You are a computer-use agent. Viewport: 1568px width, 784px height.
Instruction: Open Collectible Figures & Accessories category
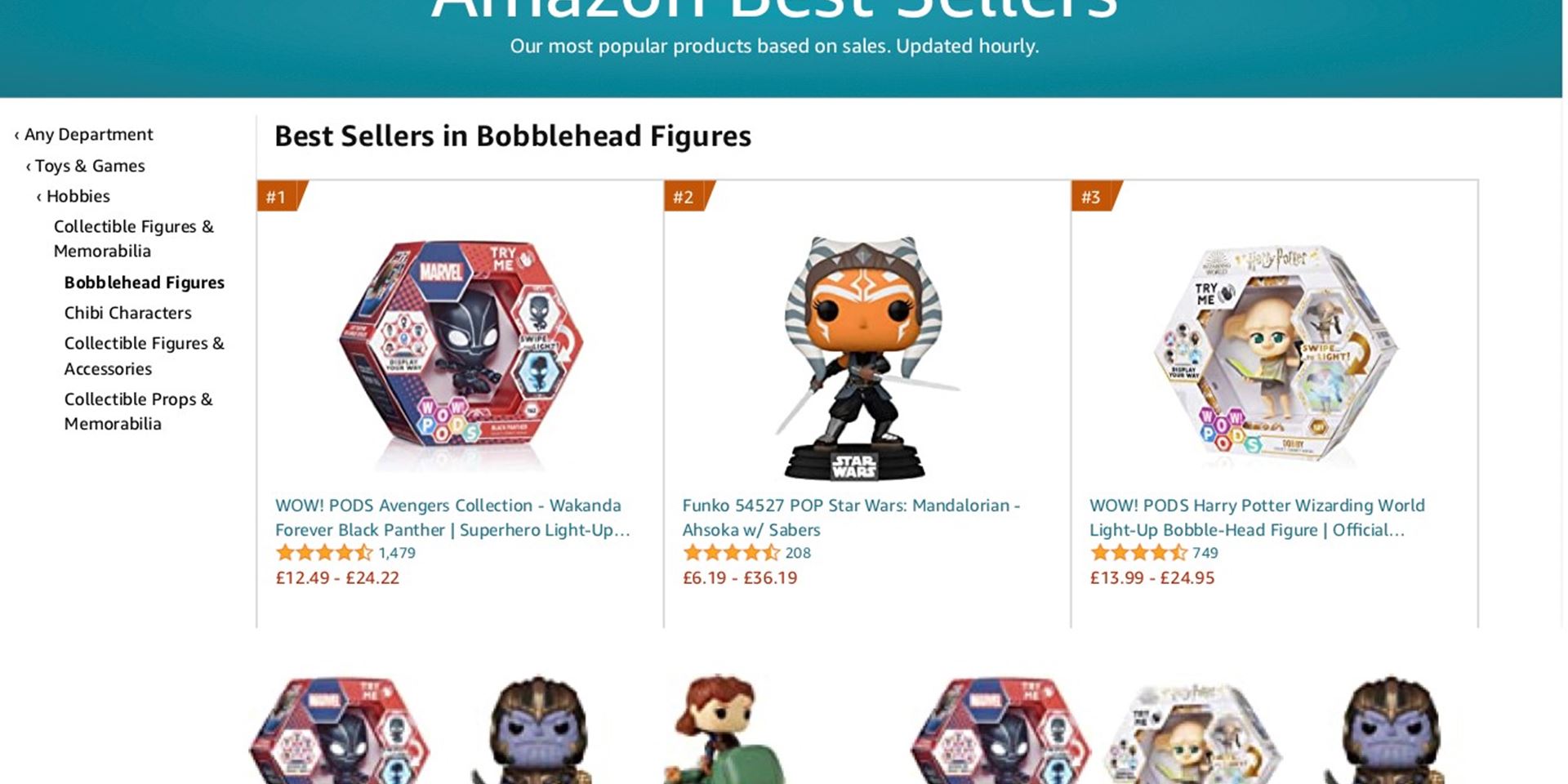point(144,356)
